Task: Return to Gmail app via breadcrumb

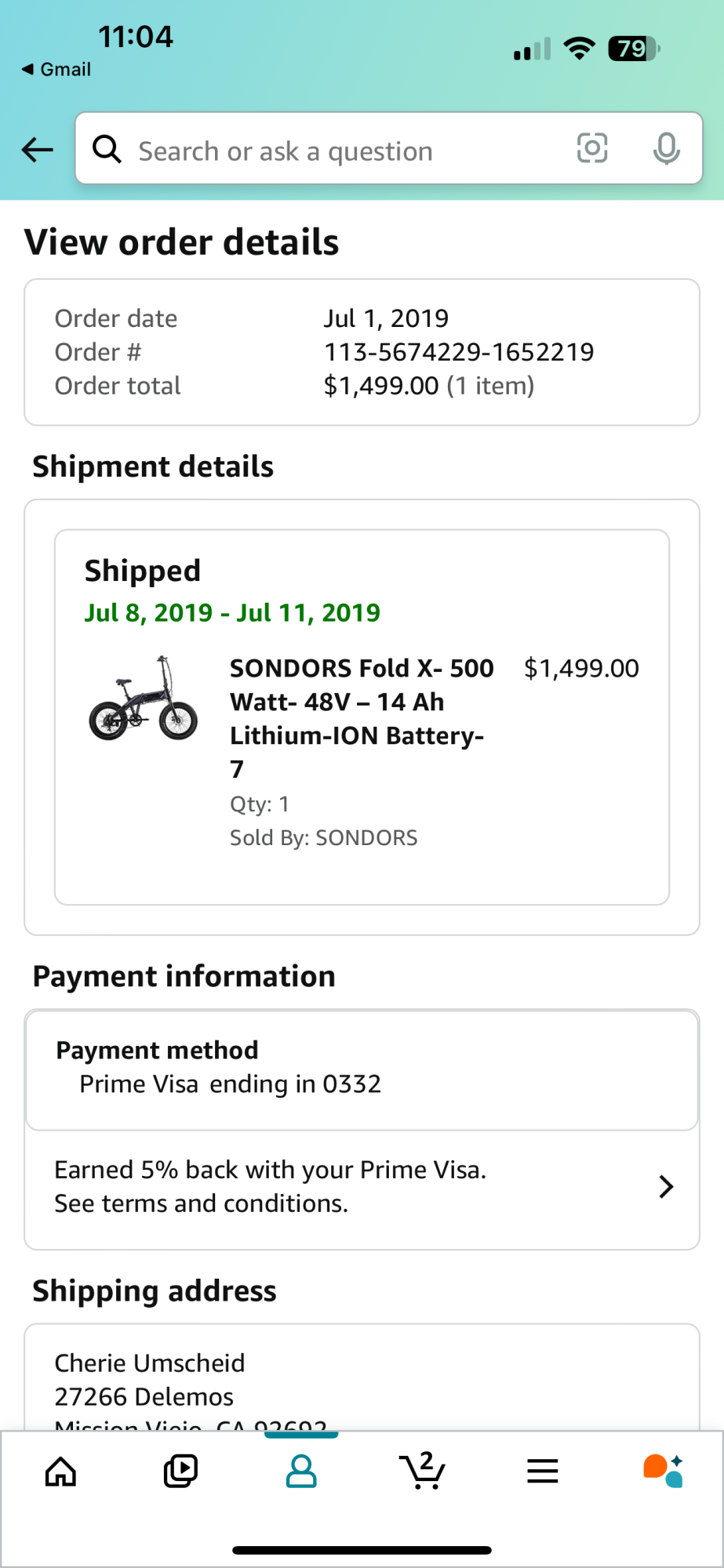Action: click(x=56, y=69)
